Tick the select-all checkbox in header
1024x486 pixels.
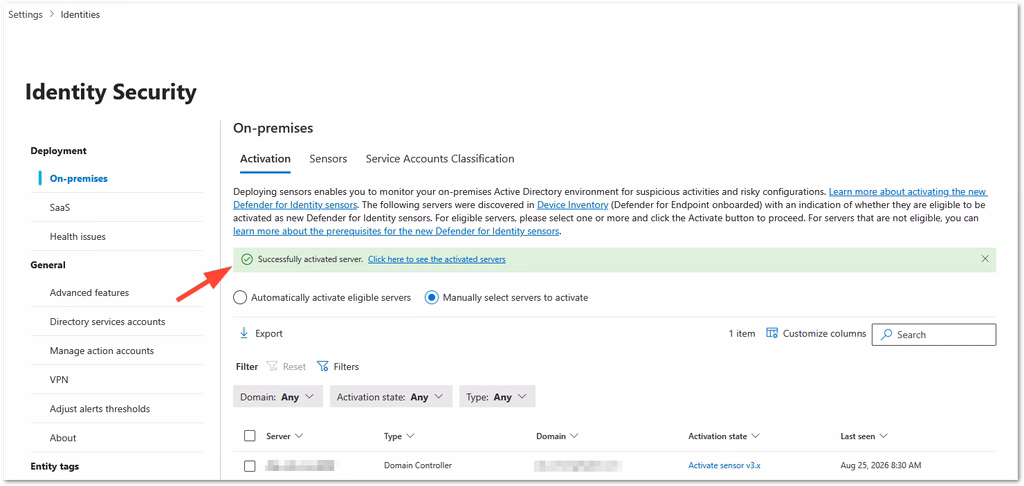pos(249,436)
